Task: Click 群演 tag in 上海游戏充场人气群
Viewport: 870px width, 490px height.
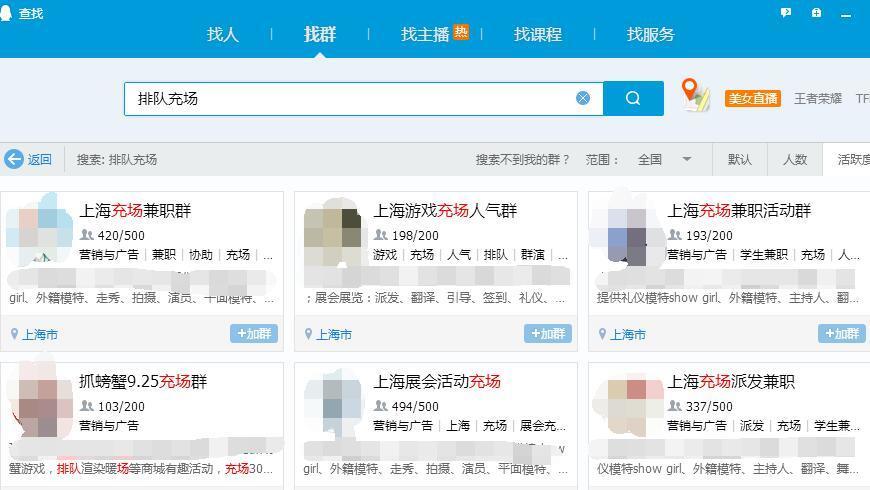Action: click(x=533, y=255)
